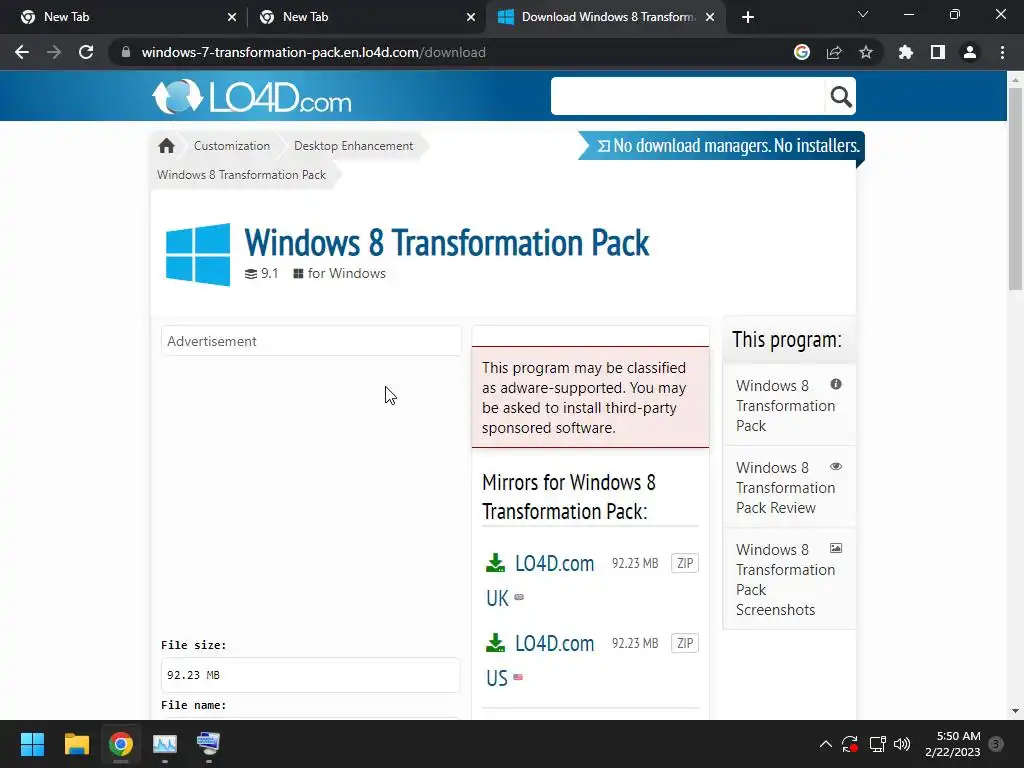
Task: Open File Explorer from the taskbar
Action: [x=76, y=744]
